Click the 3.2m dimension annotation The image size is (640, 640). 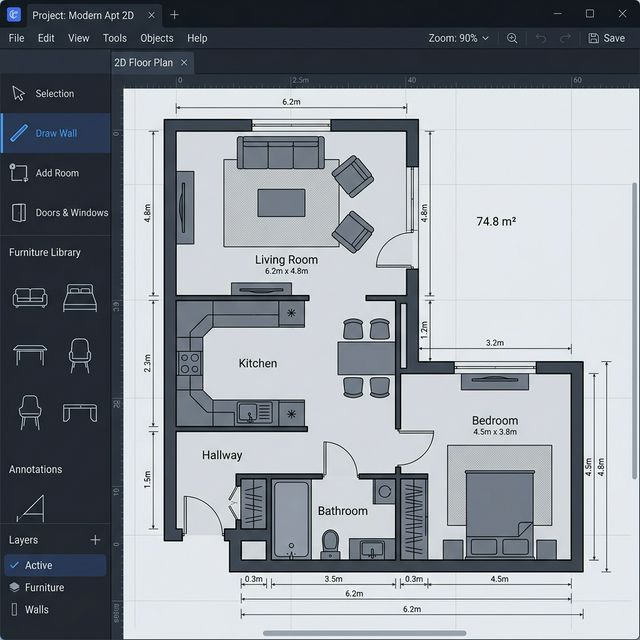(x=495, y=343)
